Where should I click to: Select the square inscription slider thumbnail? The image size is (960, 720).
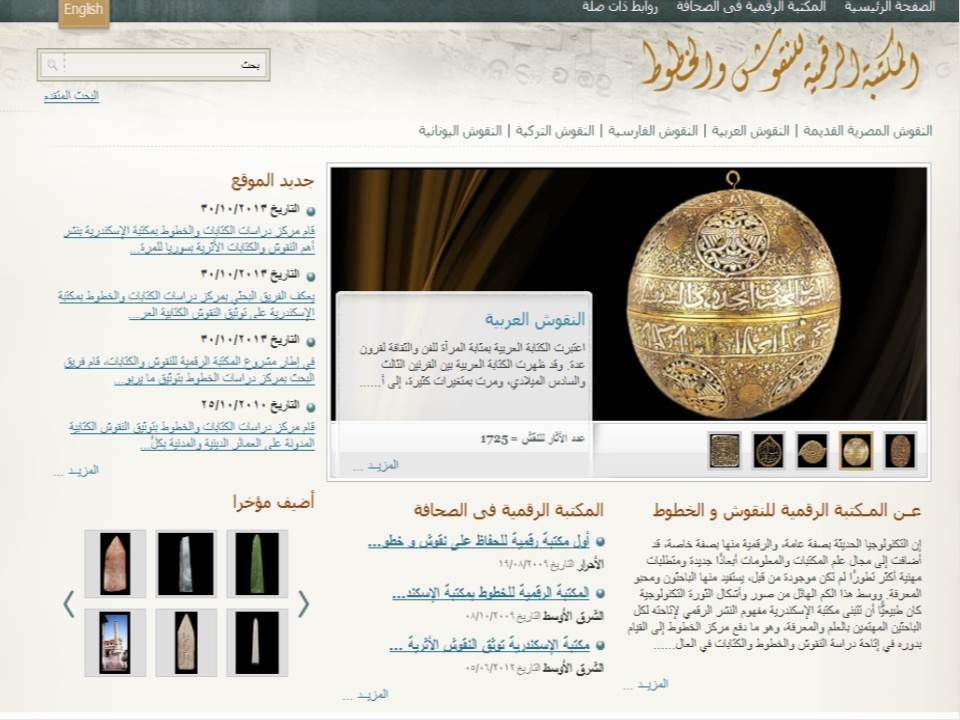point(724,451)
